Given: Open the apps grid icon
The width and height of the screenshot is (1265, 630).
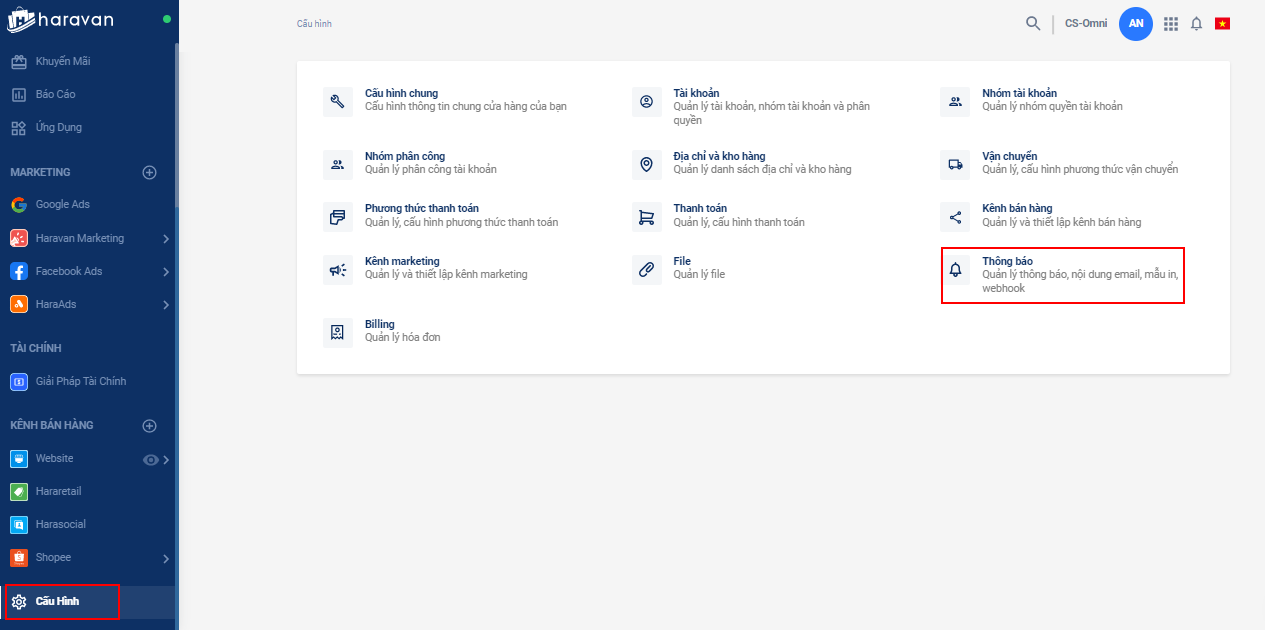Looking at the screenshot, I should (1171, 23).
